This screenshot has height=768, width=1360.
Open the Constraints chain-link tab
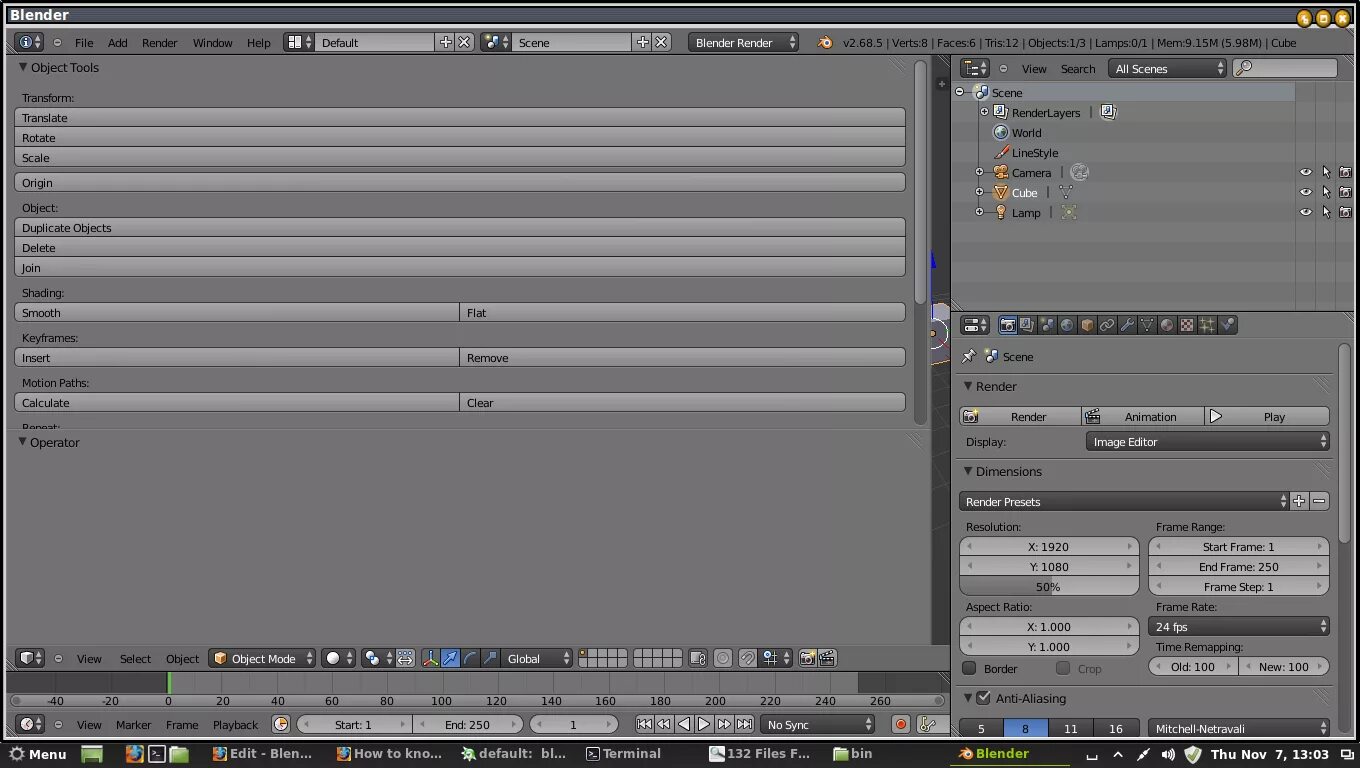pos(1107,325)
